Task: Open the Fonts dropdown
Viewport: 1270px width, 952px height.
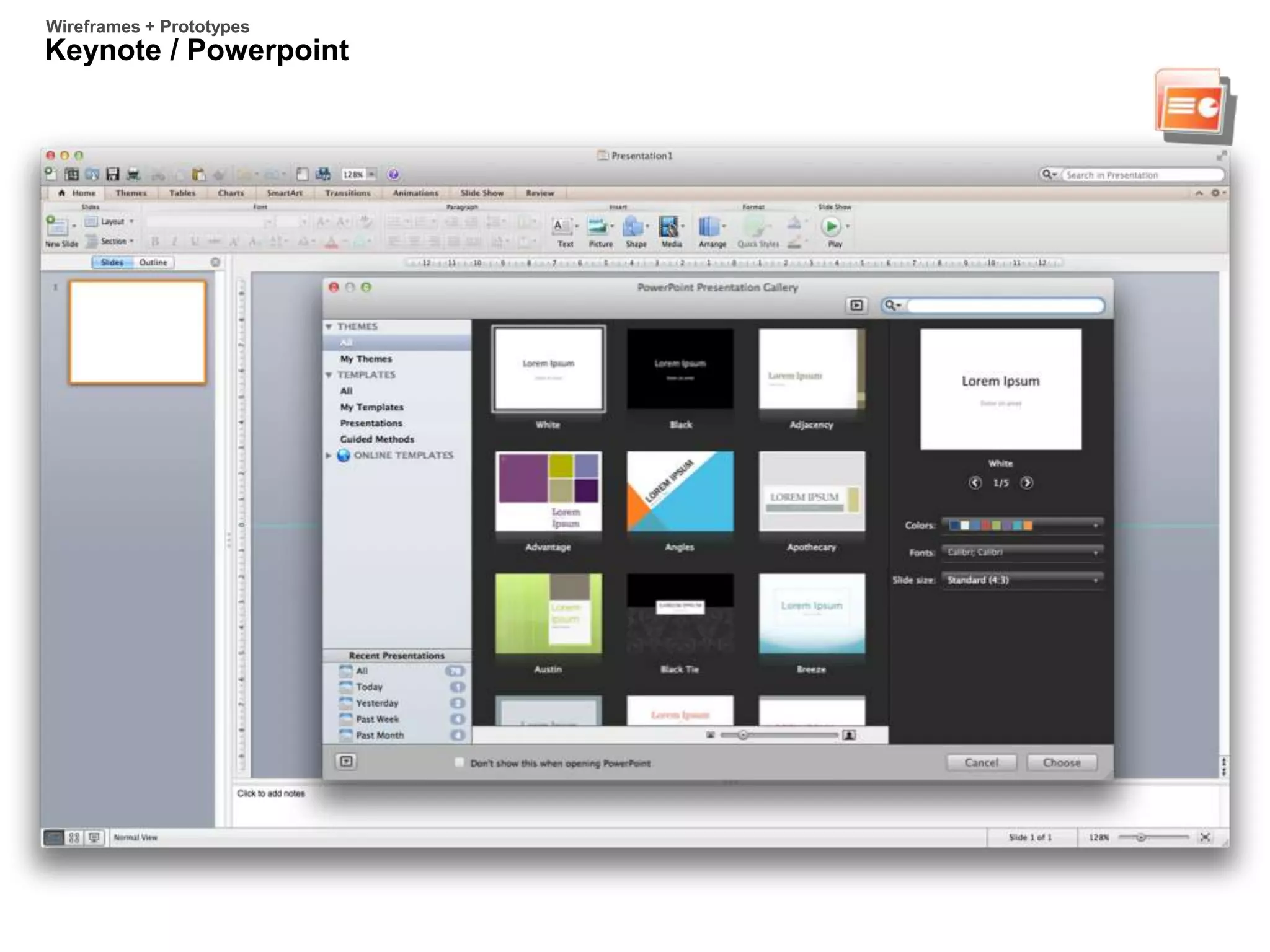Action: [x=1022, y=553]
